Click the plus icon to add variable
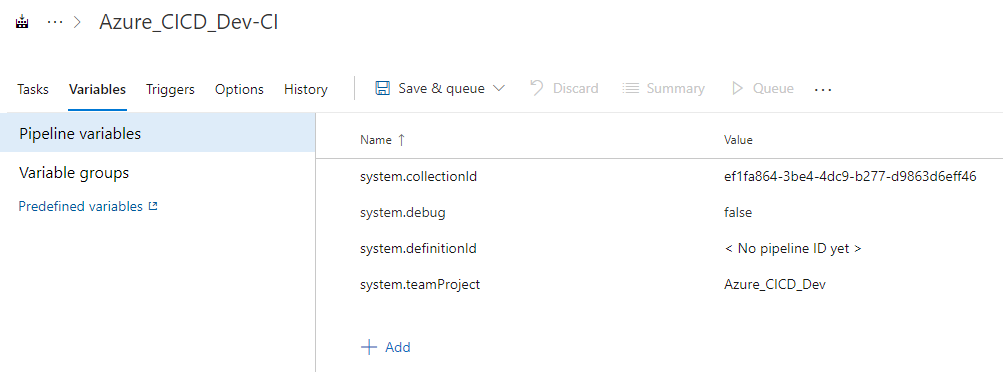 click(x=369, y=347)
